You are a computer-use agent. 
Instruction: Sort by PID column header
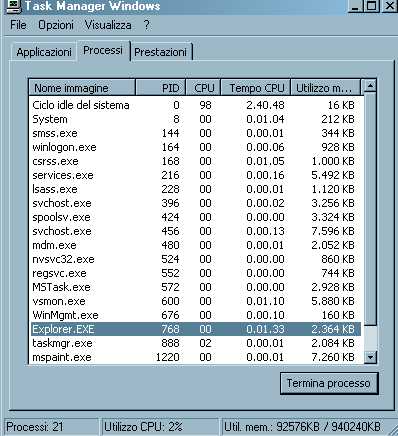point(161,88)
